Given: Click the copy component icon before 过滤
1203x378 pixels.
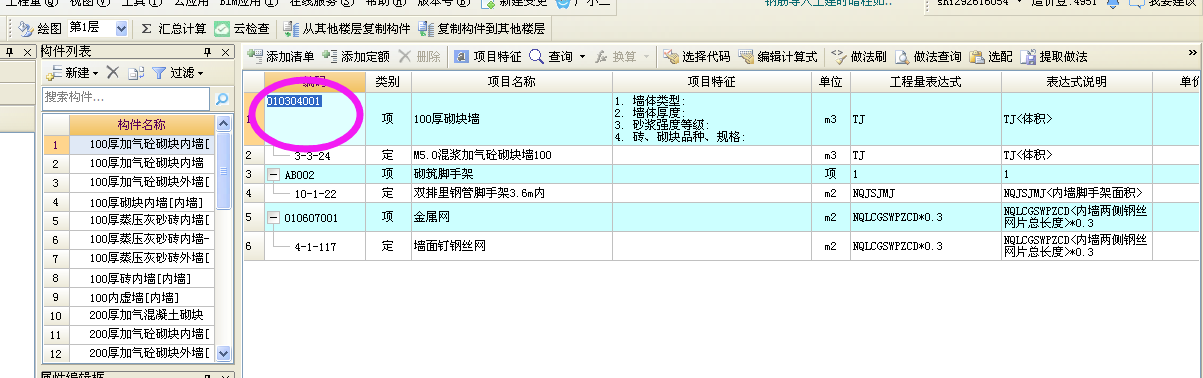Looking at the screenshot, I should click(135, 73).
